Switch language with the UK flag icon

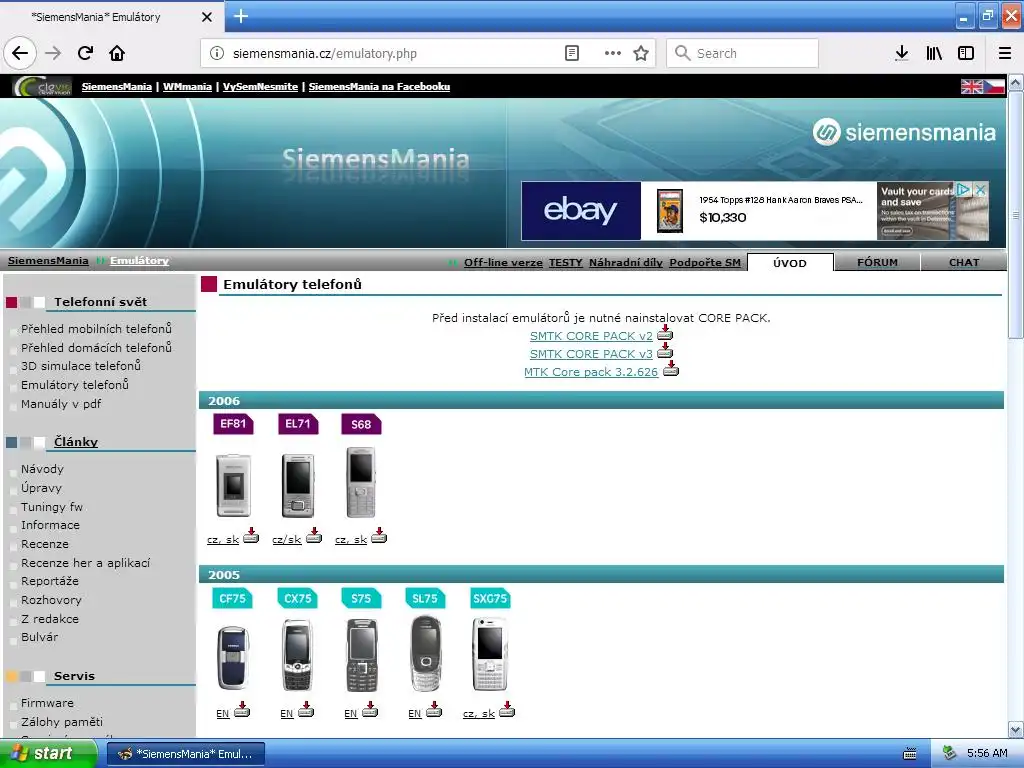(x=972, y=87)
